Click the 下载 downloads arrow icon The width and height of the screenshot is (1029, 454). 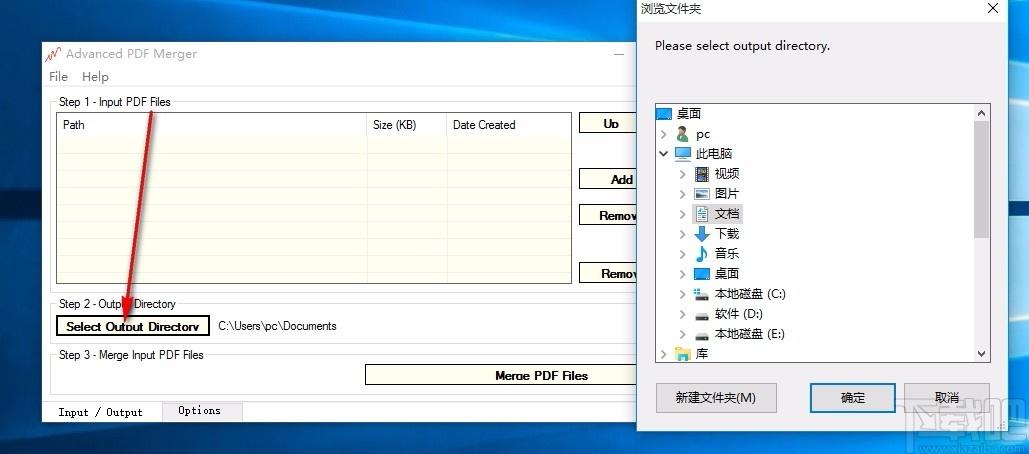(x=702, y=234)
